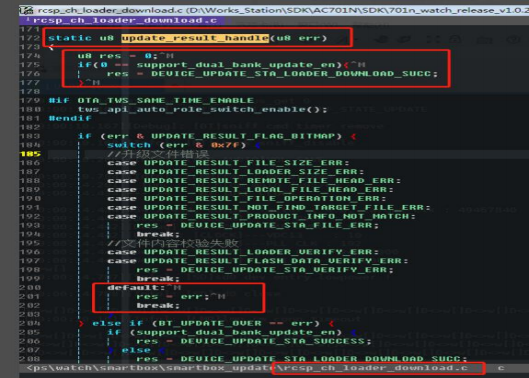Click the 'c' filetype indicator in status line

501,368
